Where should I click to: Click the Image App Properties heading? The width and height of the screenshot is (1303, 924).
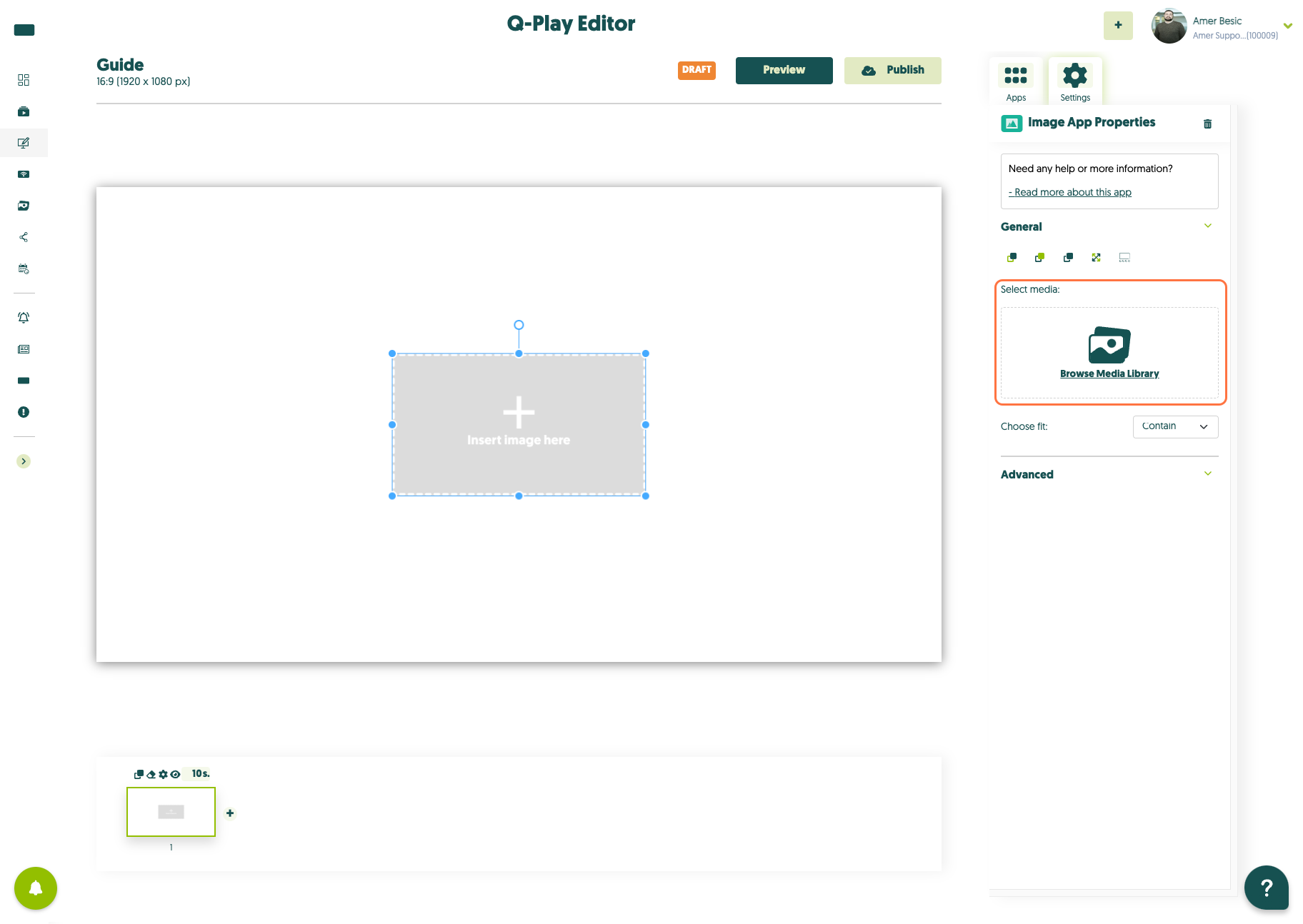(1091, 123)
